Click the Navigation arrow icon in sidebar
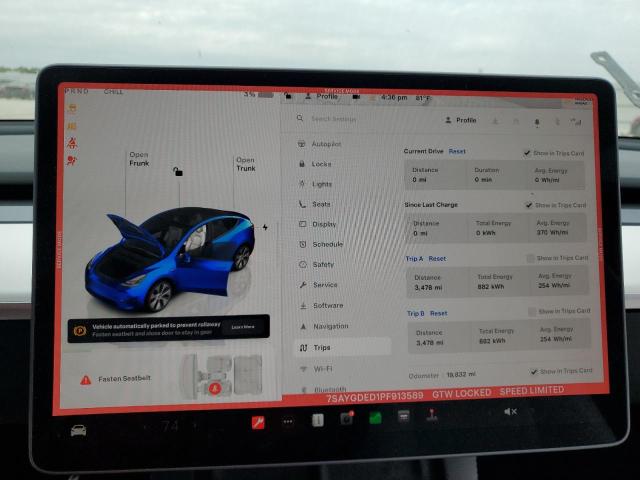This screenshot has width=640, height=480. point(303,326)
